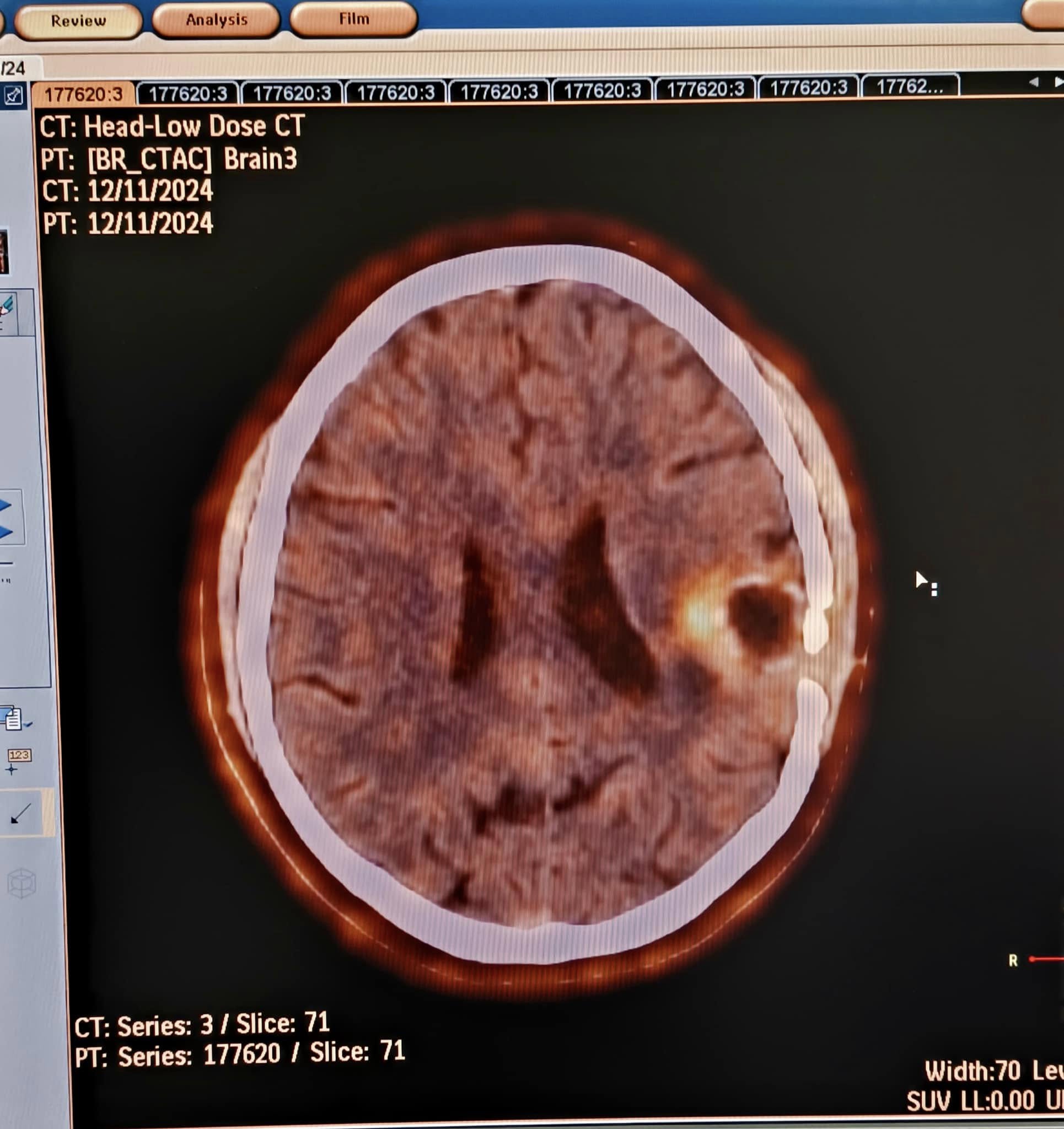Click the 'CT: Head-Low Dose CT' overlay text

click(x=172, y=126)
